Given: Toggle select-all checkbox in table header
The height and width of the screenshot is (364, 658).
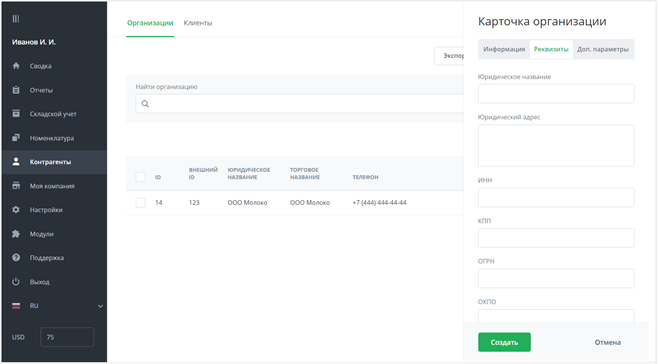Looking at the screenshot, I should pos(141,177).
